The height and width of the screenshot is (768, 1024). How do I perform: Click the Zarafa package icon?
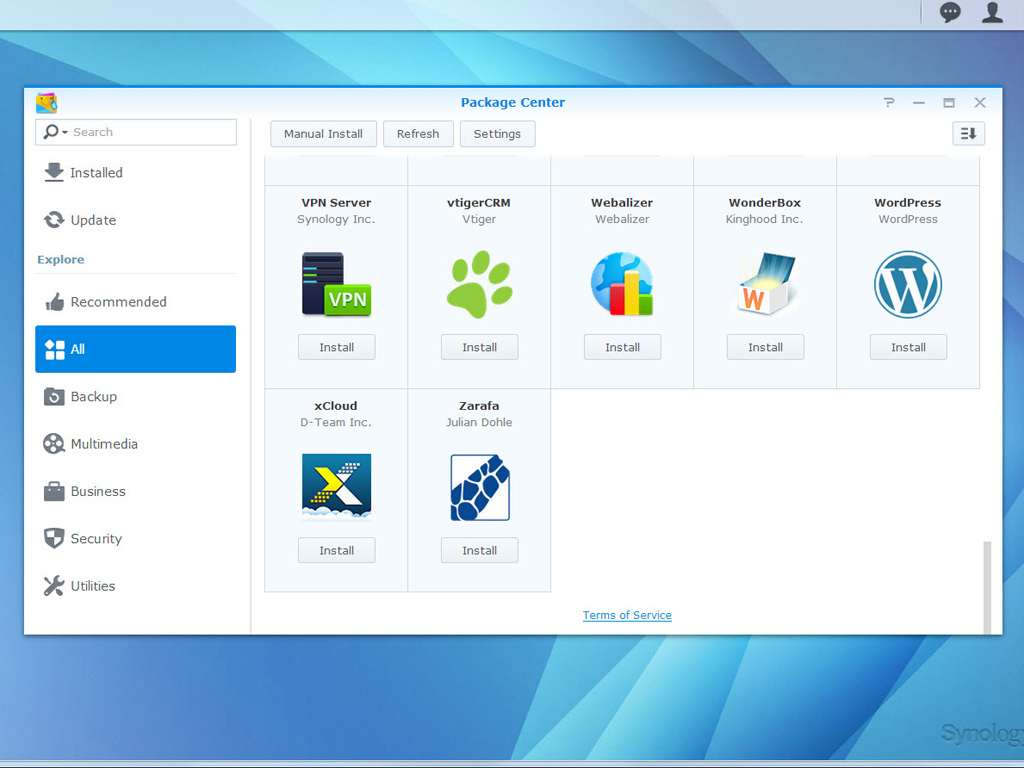[x=480, y=487]
